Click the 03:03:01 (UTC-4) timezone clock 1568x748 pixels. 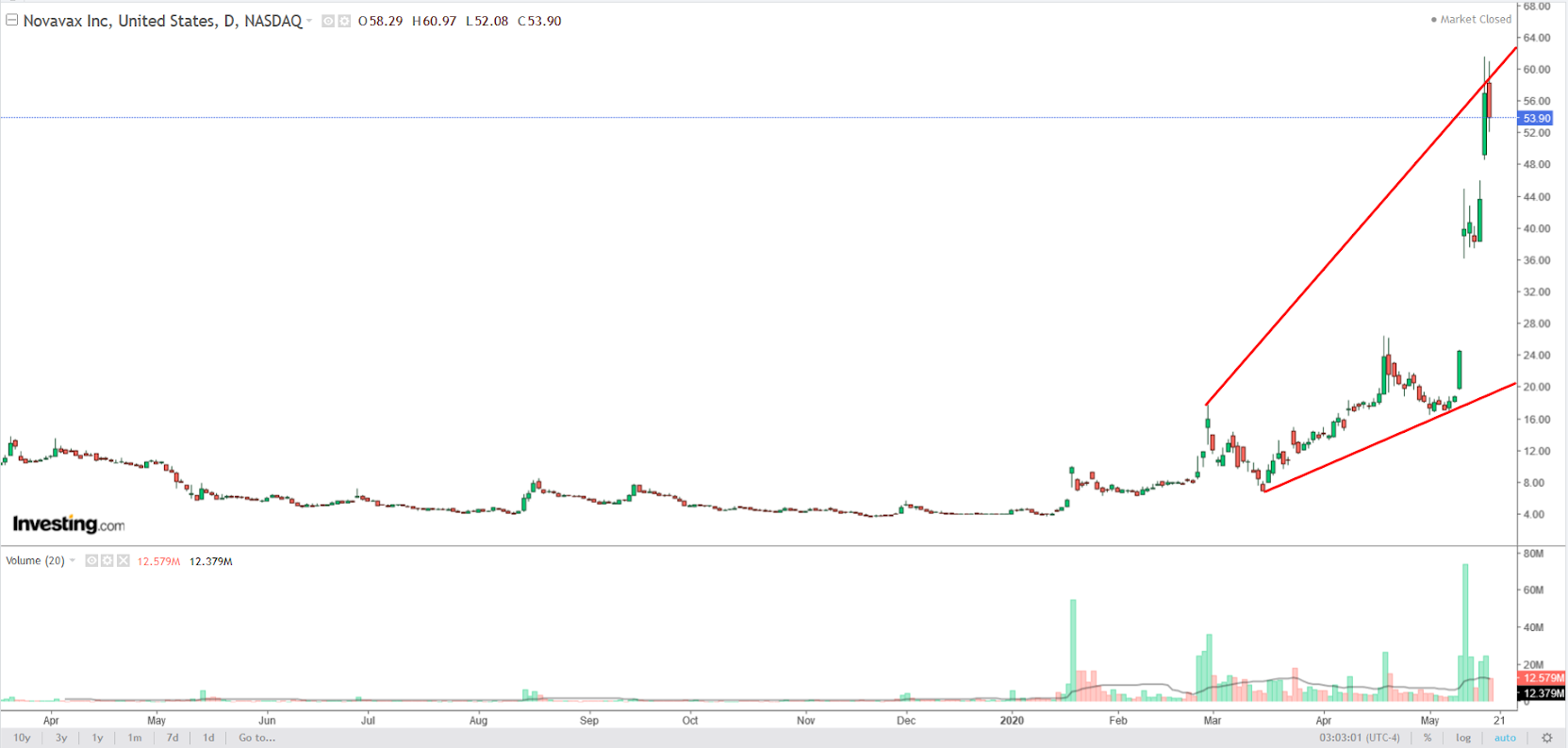click(1360, 738)
